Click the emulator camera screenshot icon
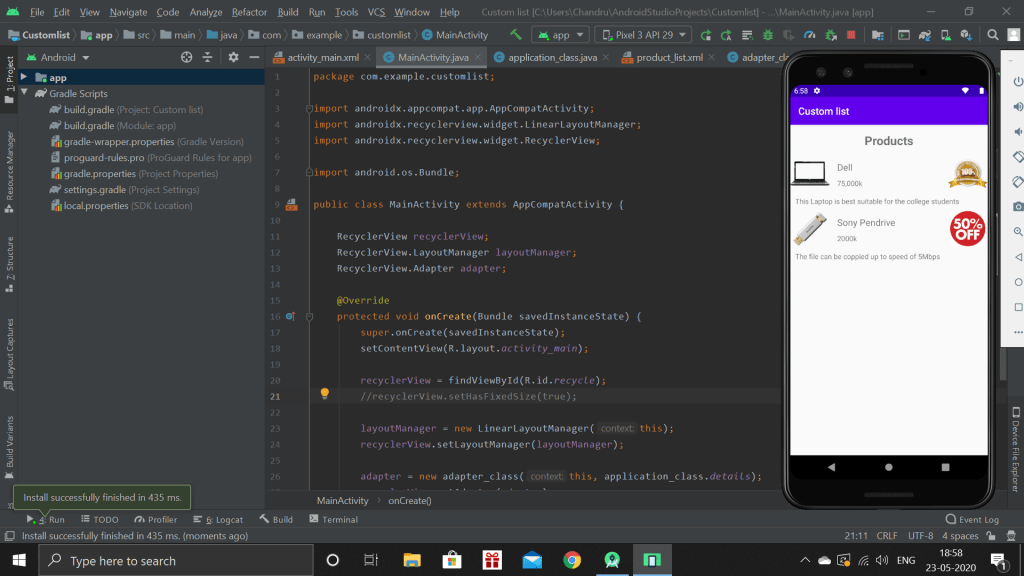The image size is (1024, 576). [x=1017, y=206]
